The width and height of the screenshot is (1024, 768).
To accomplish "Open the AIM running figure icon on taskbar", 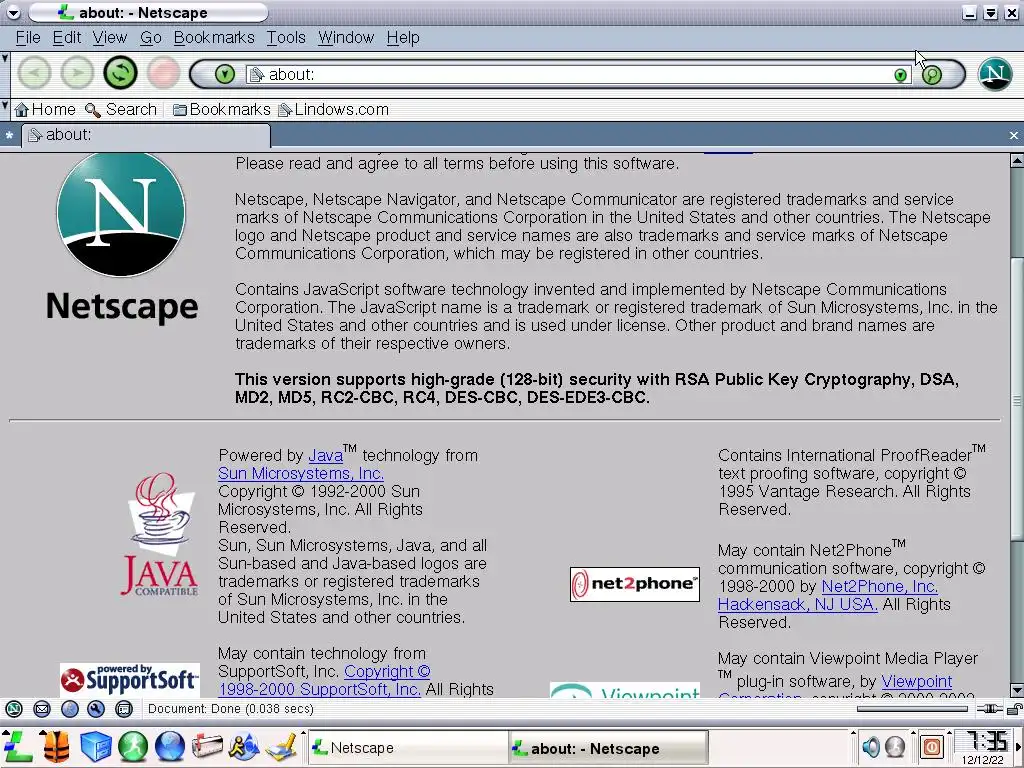I will pyautogui.click(x=244, y=746).
